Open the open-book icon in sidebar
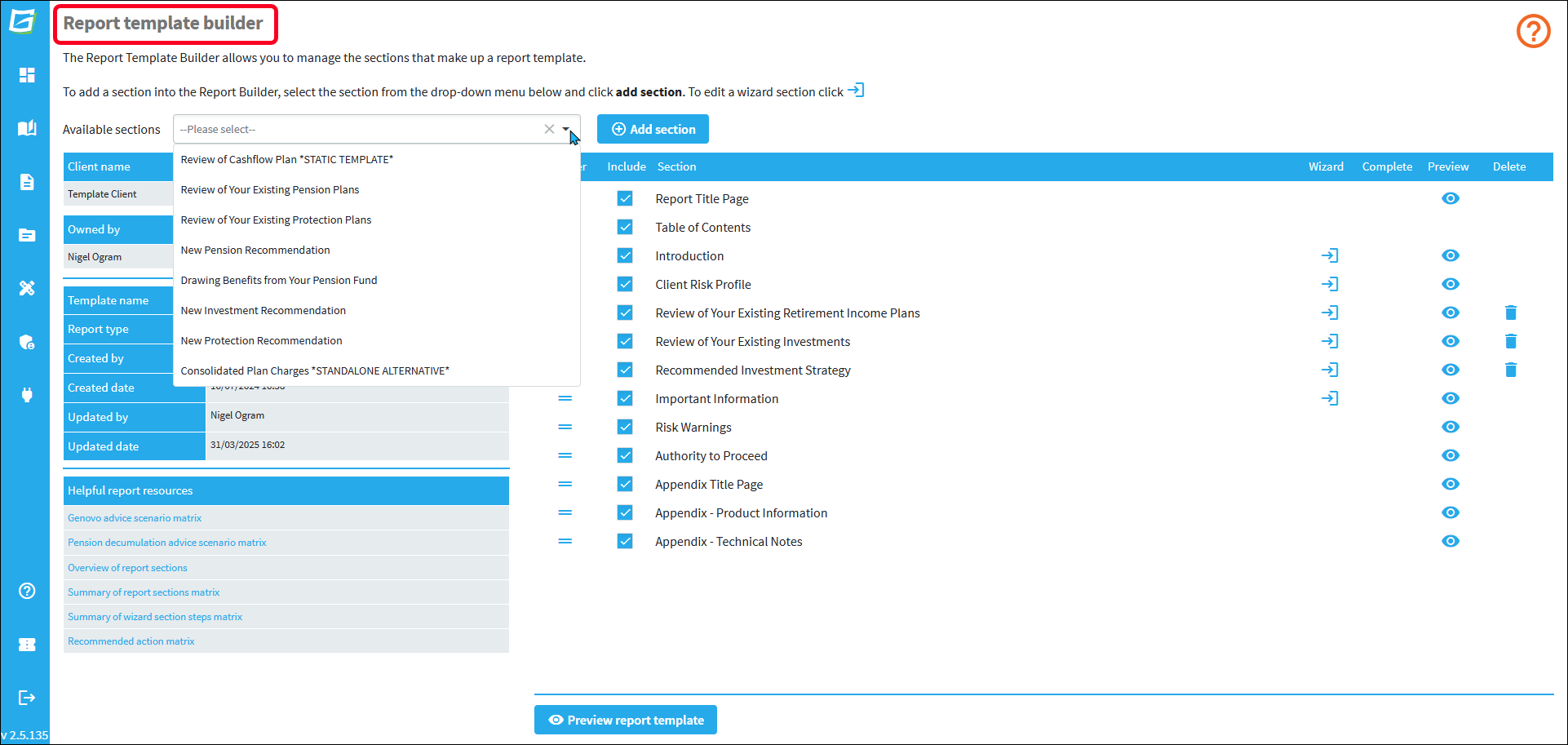This screenshot has height=745, width=1568. click(x=27, y=128)
